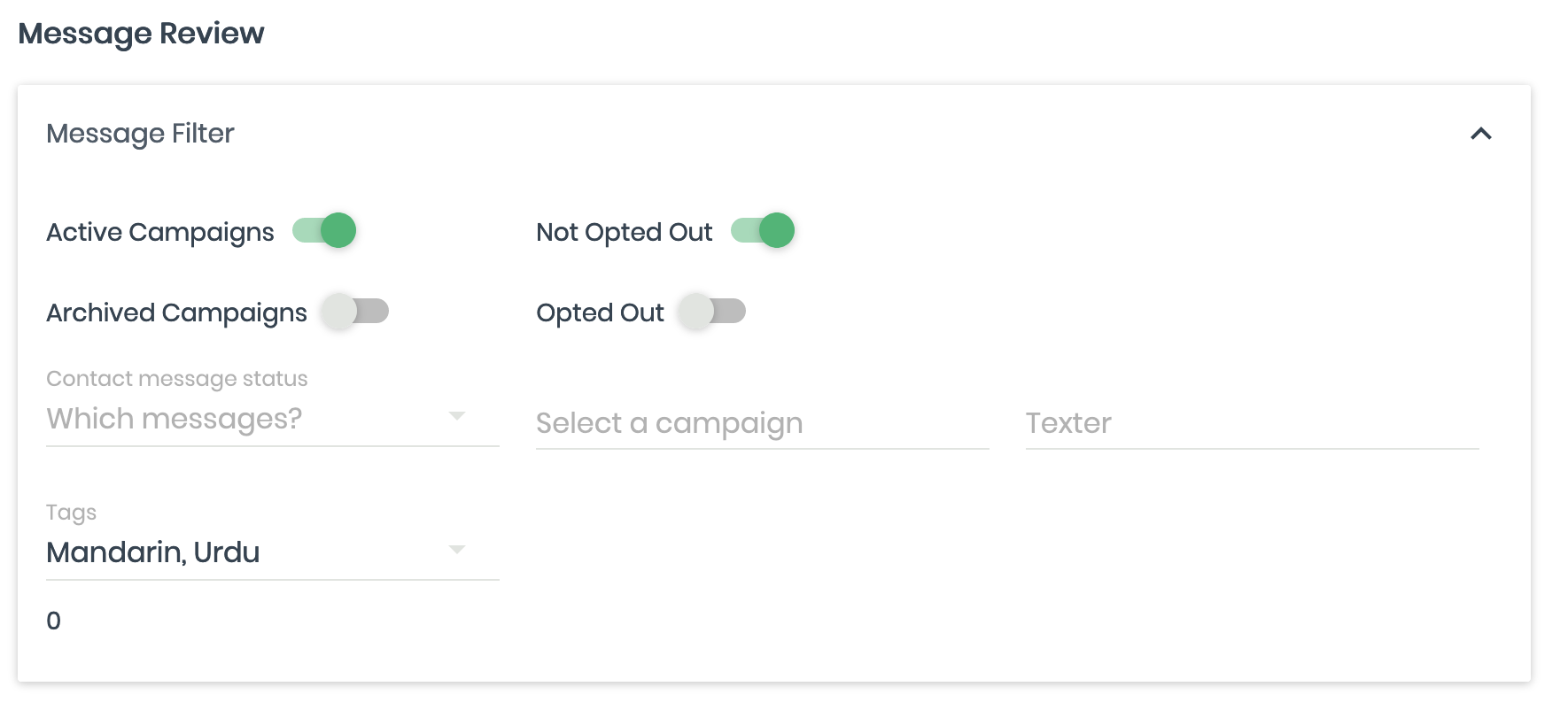Screen dimensions: 1568x710
Task: Click the 'Contact message status' field label
Action: [x=177, y=379]
